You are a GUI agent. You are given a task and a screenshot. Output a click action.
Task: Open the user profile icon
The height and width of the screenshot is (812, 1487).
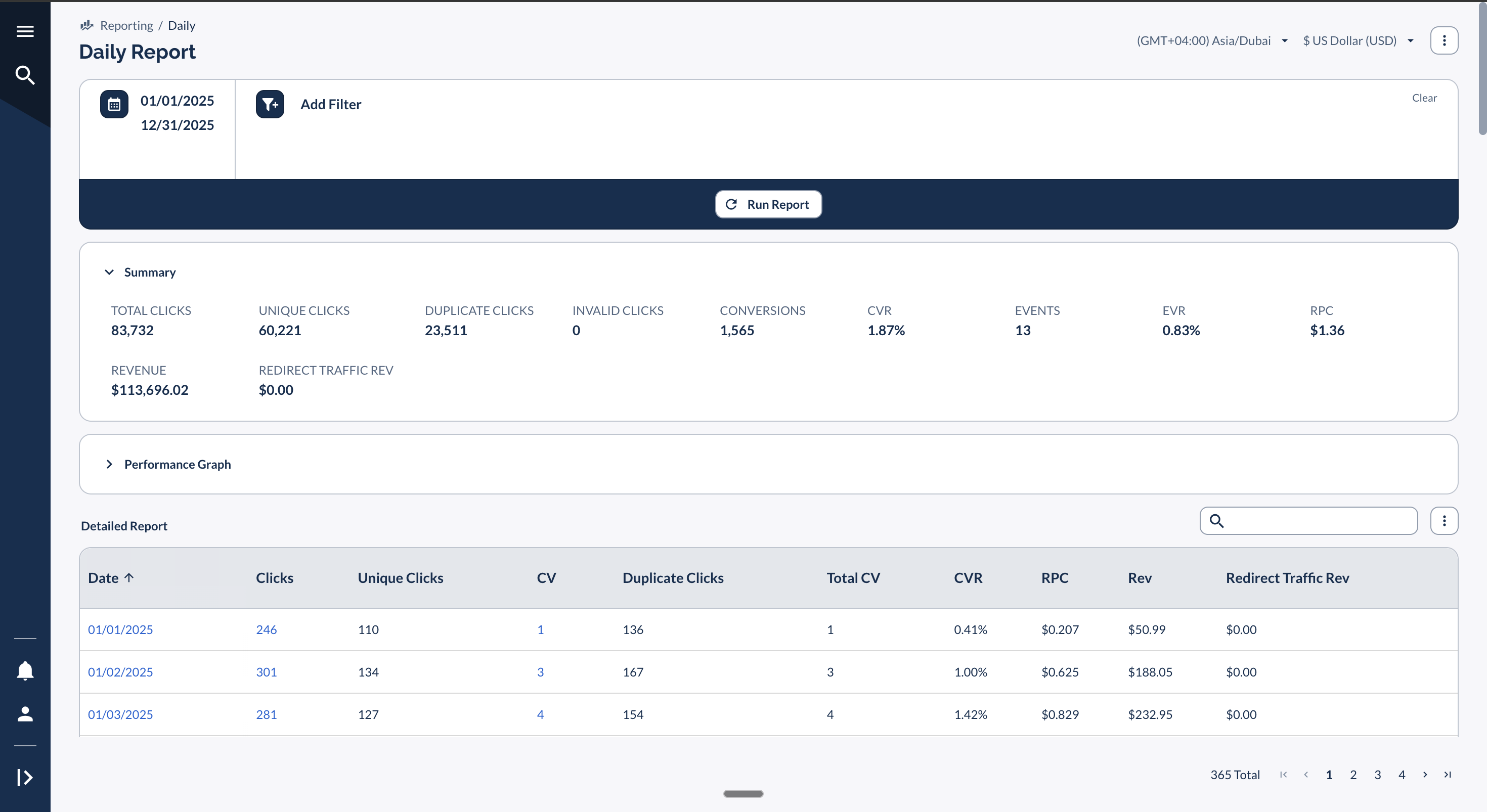(25, 714)
